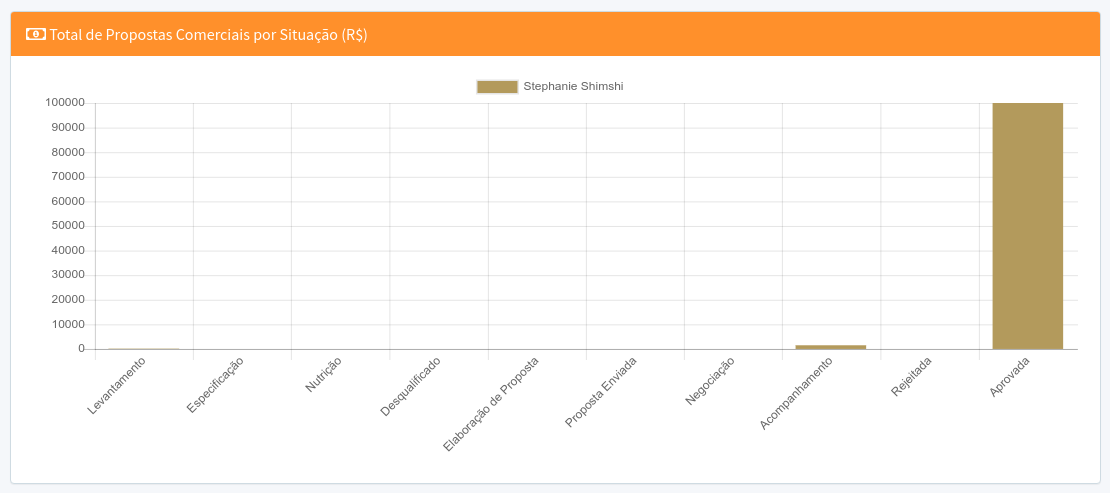Screen dimensions: 1110x493
Task: Click the tiny Levantamento bar
Action: click(x=143, y=349)
